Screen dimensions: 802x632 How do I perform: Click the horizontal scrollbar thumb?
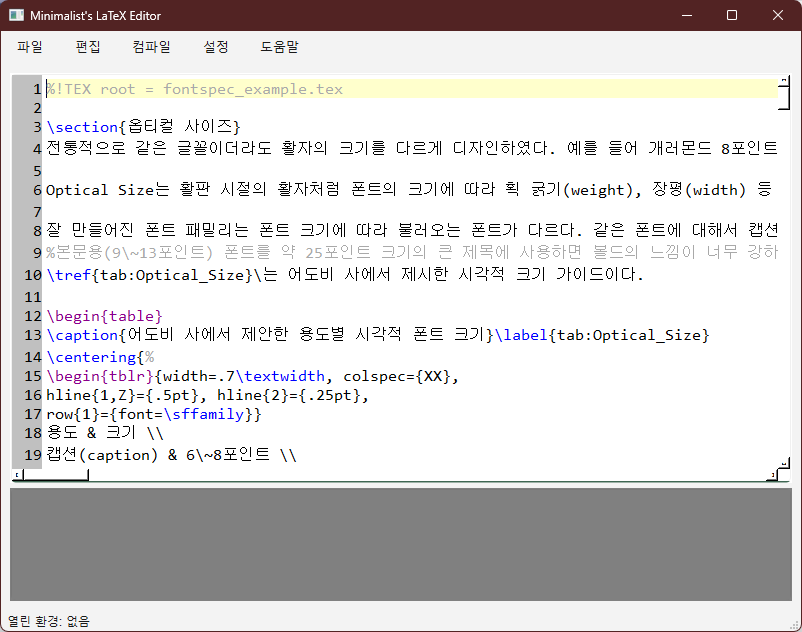55,475
